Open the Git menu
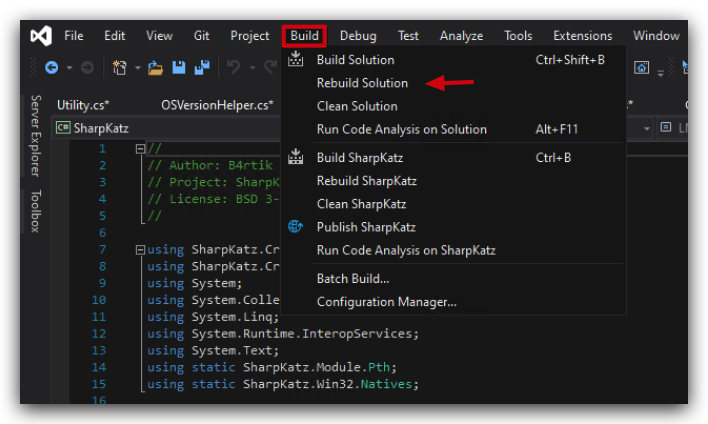 tap(201, 36)
